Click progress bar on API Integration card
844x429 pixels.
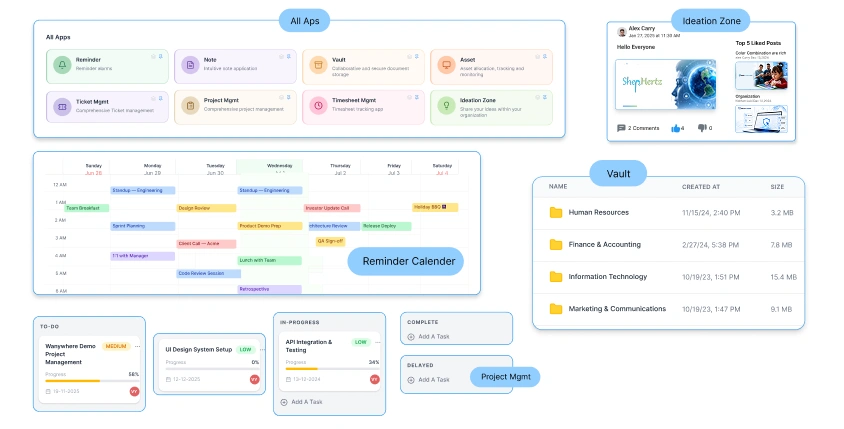pos(332,369)
